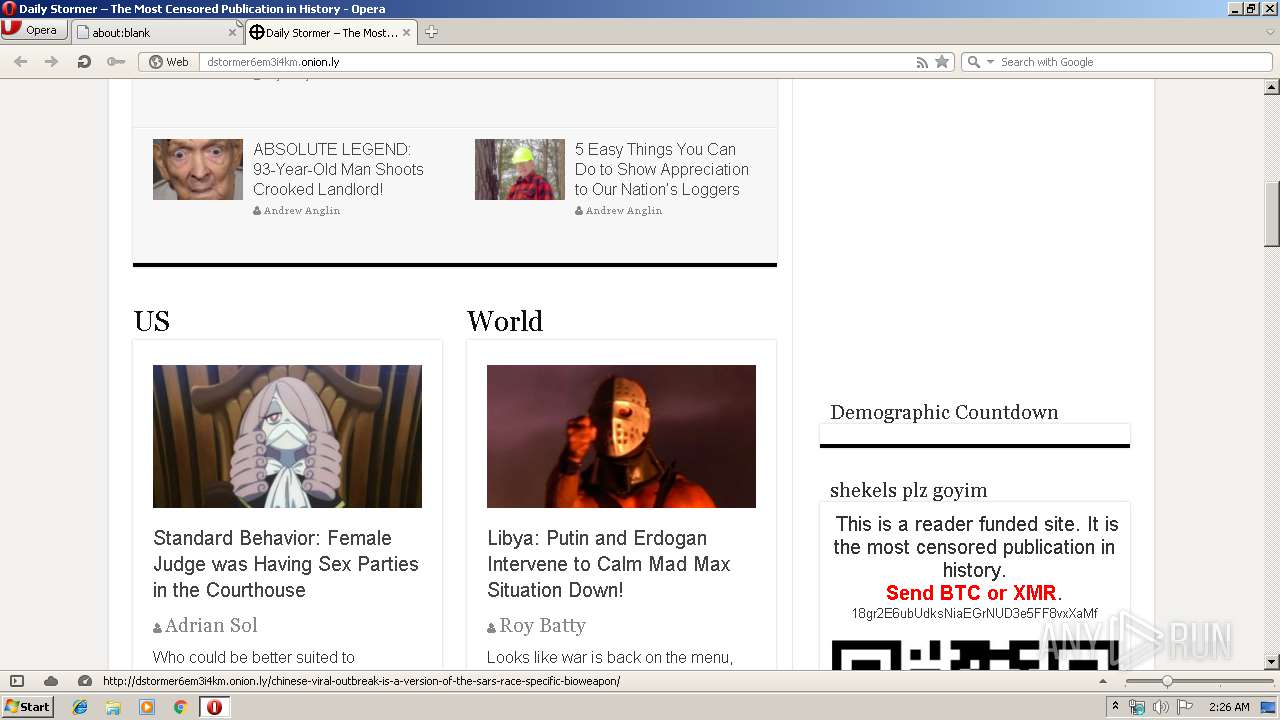Click the Opera Link cloud icon
This screenshot has height=720, width=1280.
(50, 681)
